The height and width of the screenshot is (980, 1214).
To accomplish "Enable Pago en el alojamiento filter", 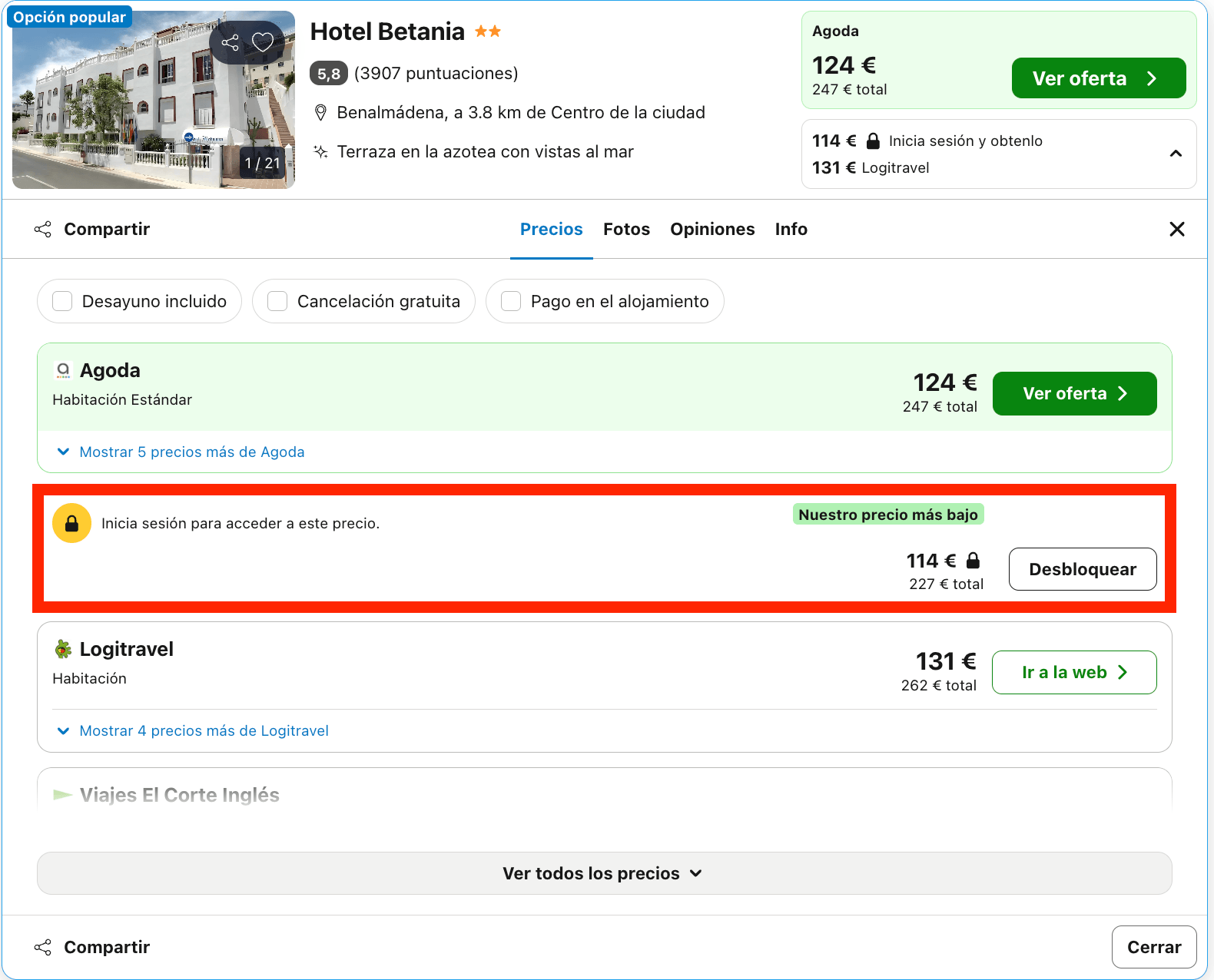I will point(605,301).
